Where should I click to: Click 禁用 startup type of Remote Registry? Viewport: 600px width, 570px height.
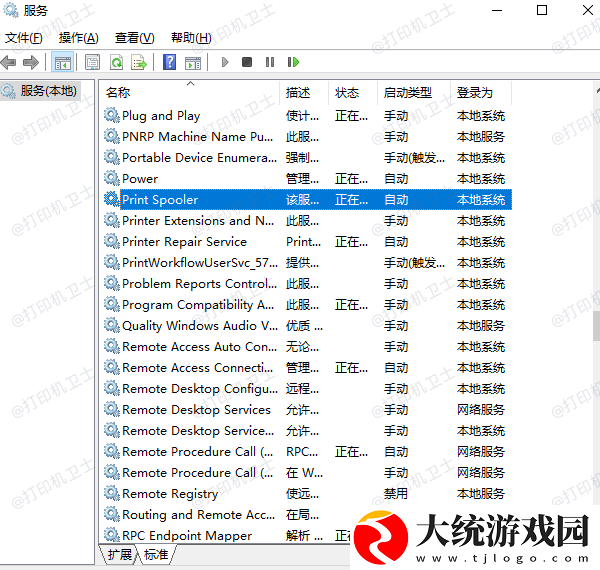(x=396, y=493)
